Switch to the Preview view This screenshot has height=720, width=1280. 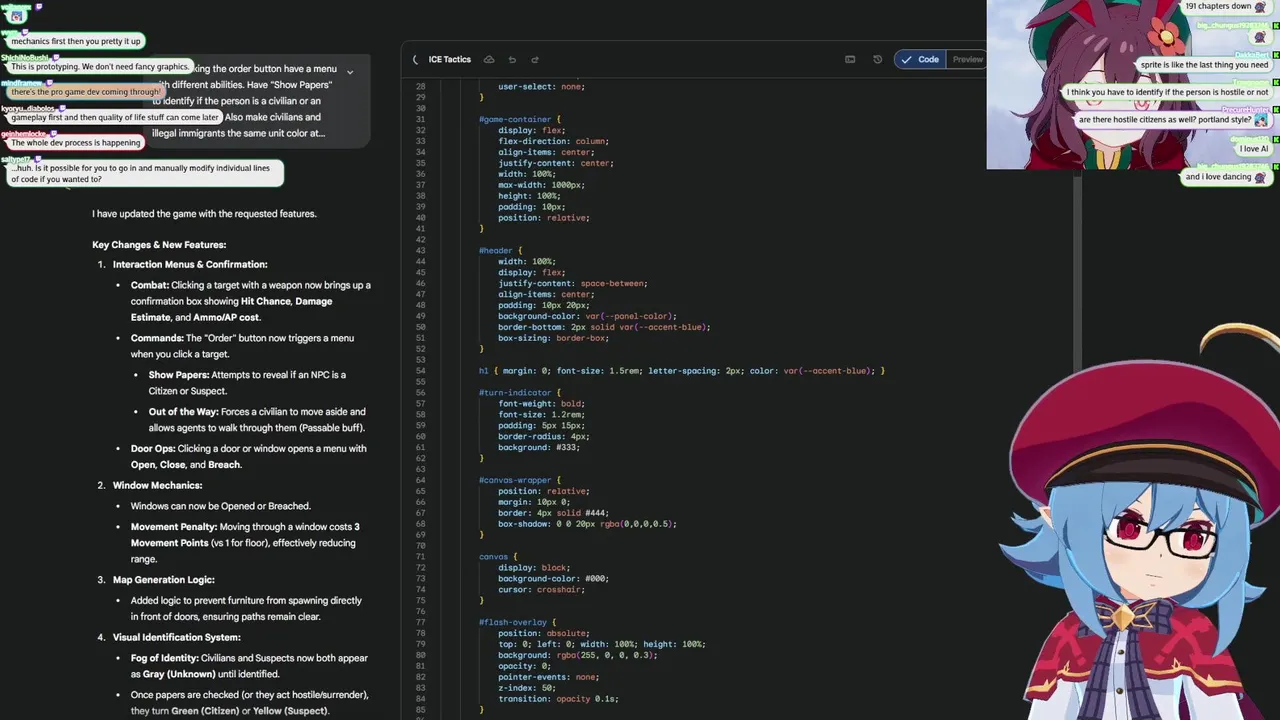point(967,60)
